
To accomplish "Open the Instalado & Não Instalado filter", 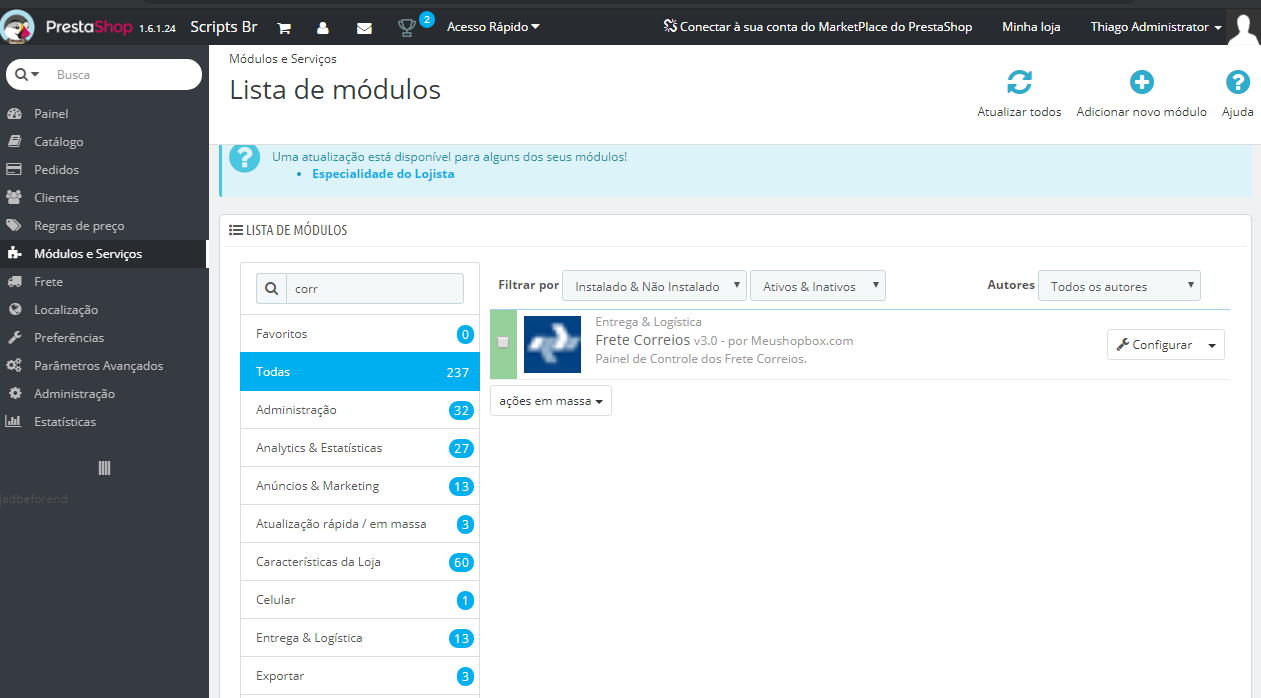I will [654, 287].
